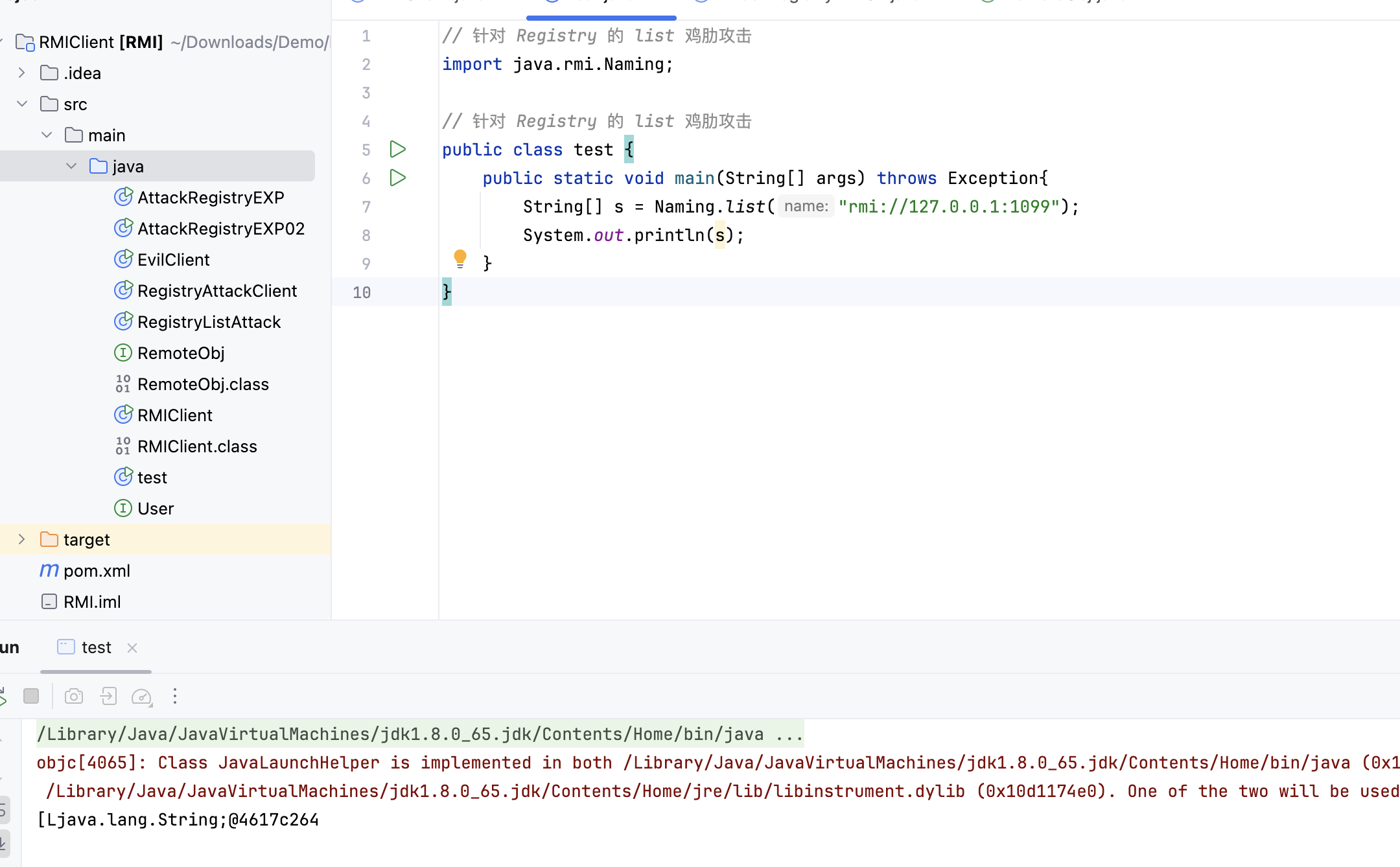Open AttackRegistryEXP02 class file
Viewport: 1400px width, 867px height.
click(220, 229)
